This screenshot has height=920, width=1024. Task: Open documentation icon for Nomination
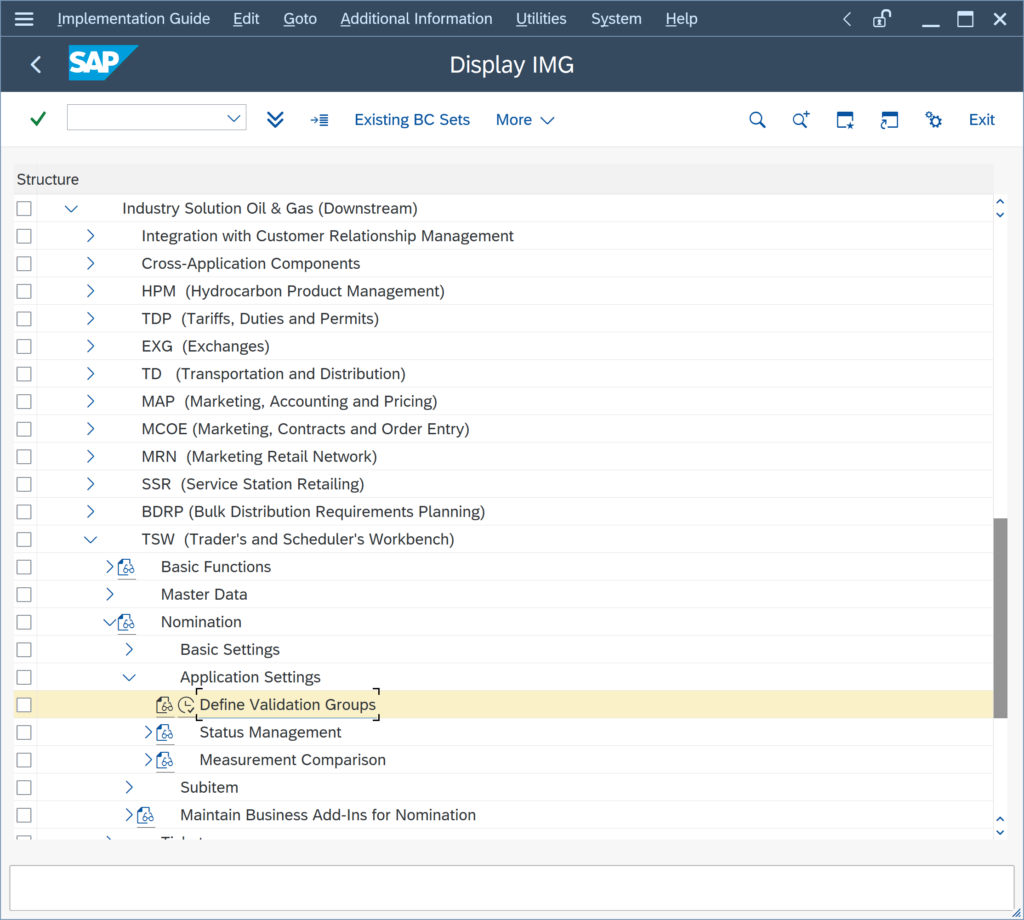click(127, 622)
